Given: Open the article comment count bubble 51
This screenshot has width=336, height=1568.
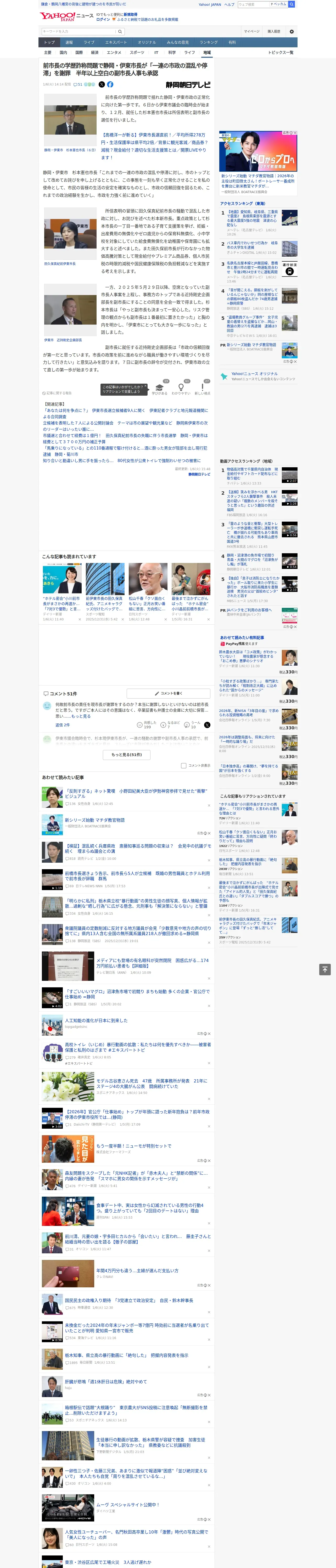Looking at the screenshot, I should point(78,85).
